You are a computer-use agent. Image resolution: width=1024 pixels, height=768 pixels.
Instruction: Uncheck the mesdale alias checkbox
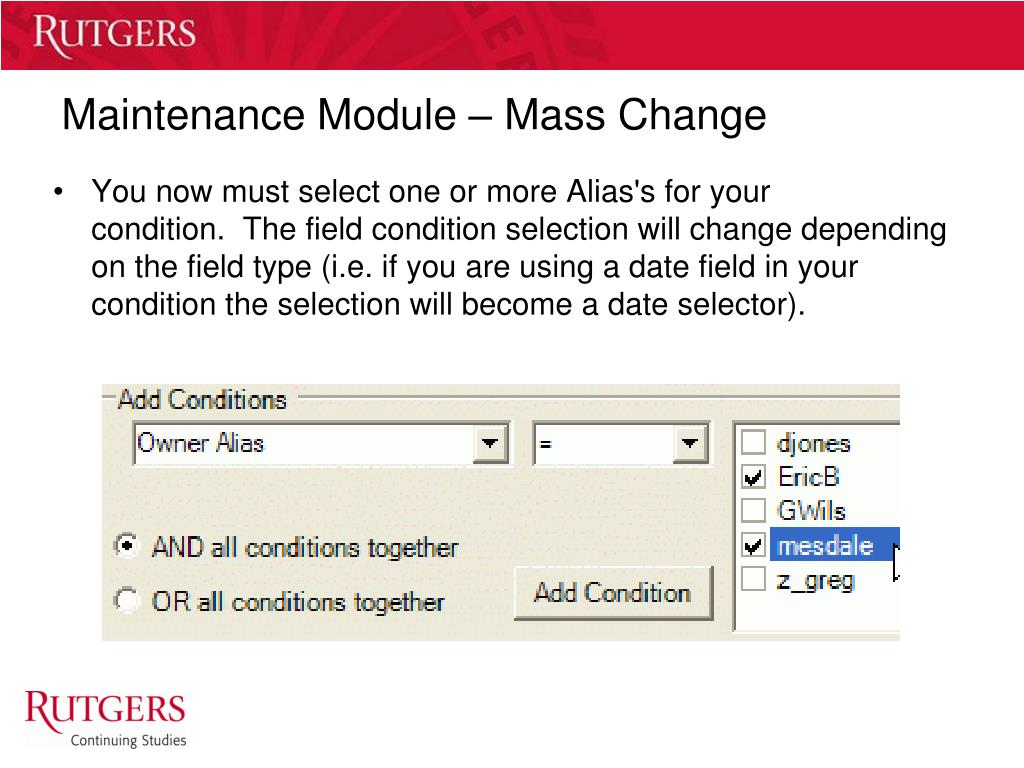[753, 544]
